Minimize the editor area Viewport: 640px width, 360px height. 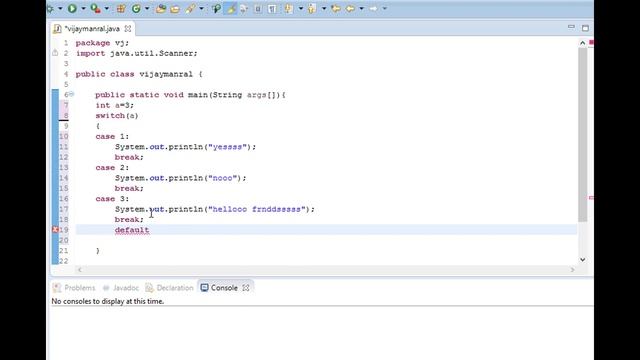tap(571, 27)
